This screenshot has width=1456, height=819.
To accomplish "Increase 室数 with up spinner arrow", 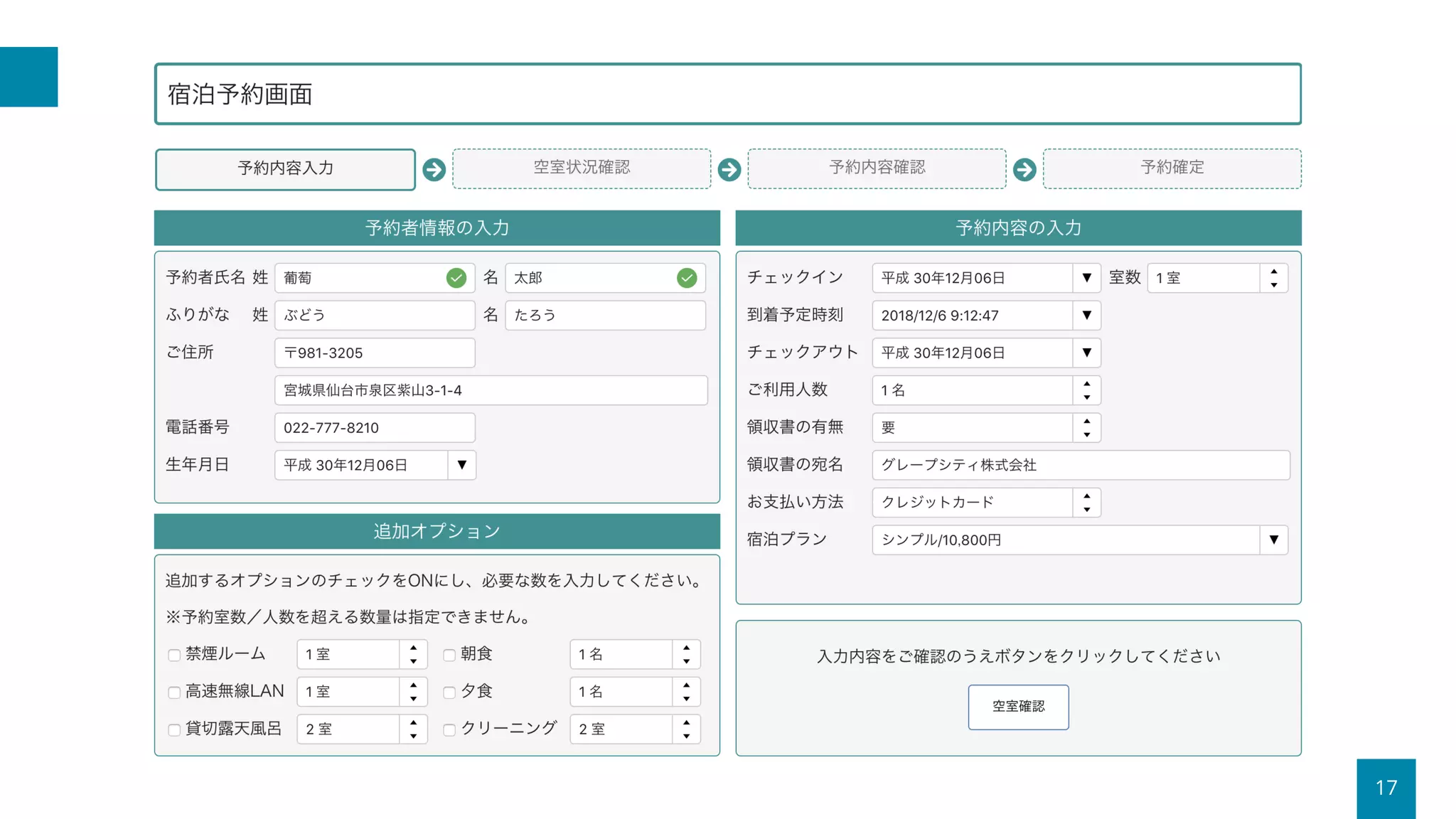I will (x=1274, y=272).
